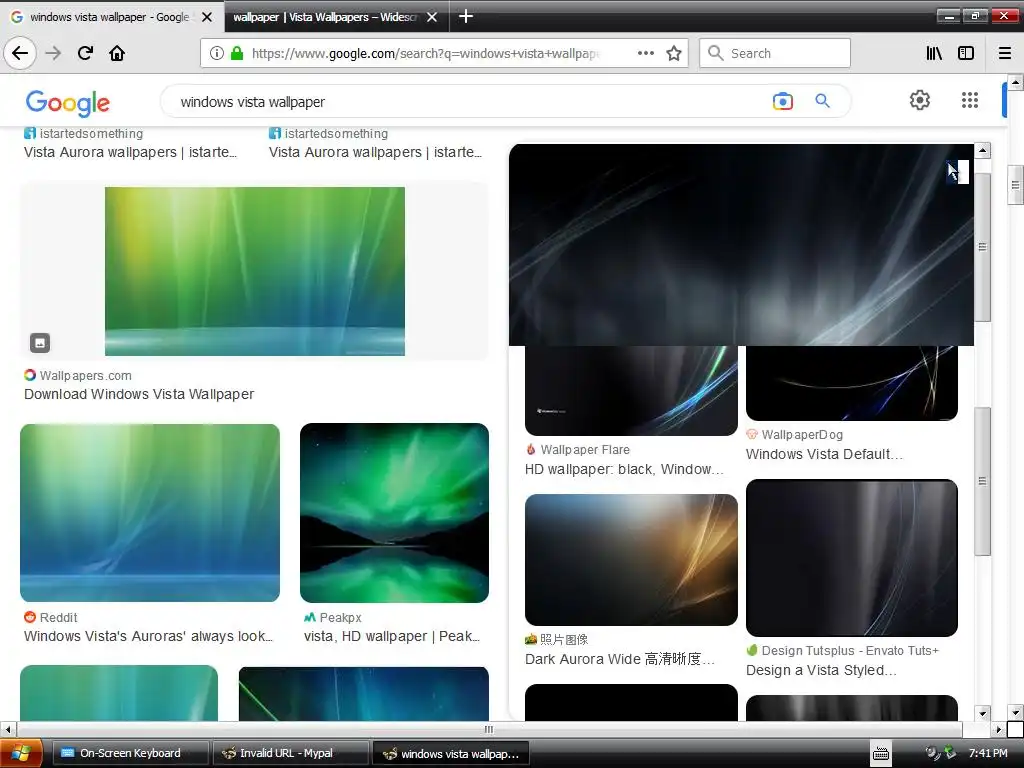
Task: Open on-screen keyboard tray icon
Action: (x=881, y=753)
